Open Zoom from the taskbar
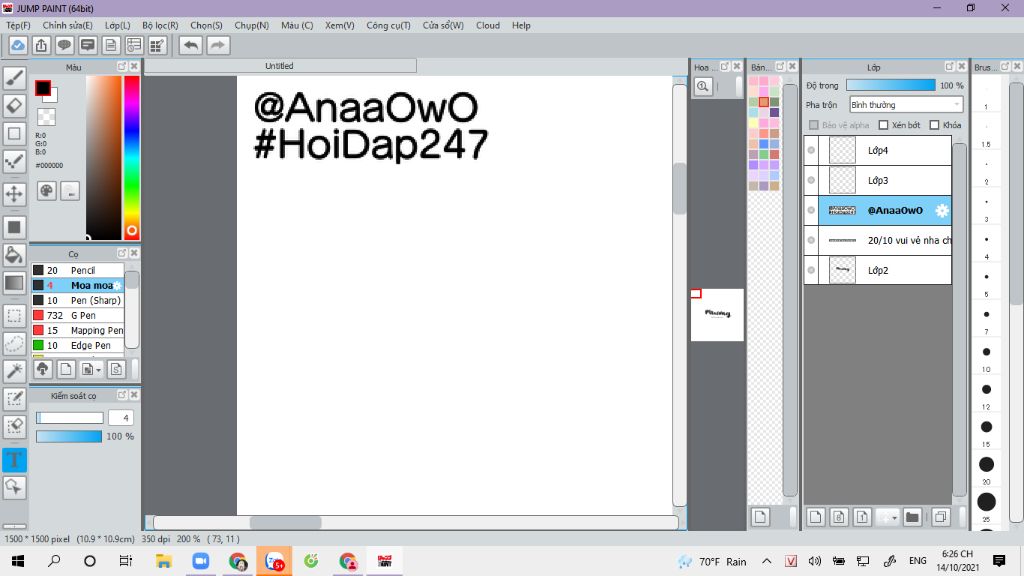Viewport: 1024px width, 576px height. (200, 561)
